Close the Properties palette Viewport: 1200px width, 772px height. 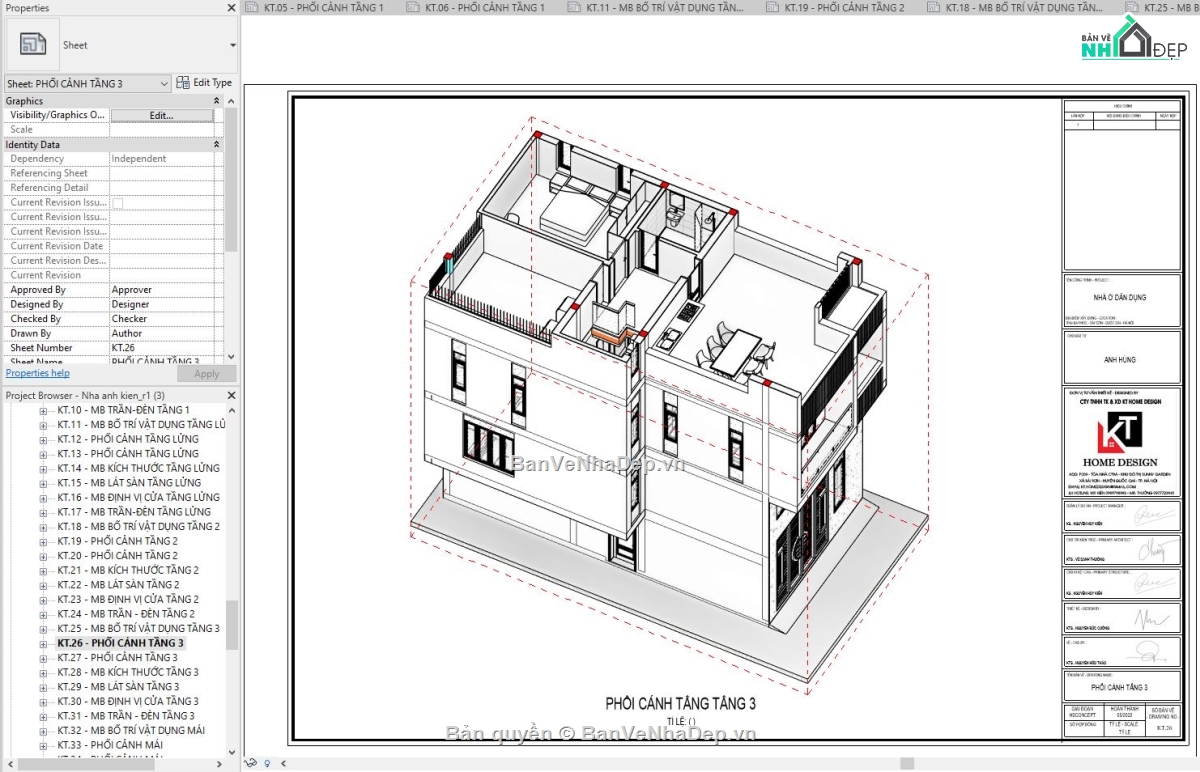click(231, 8)
